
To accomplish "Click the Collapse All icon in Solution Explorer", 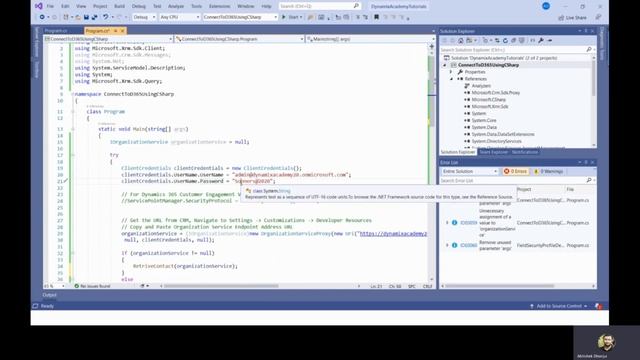I will (513, 40).
